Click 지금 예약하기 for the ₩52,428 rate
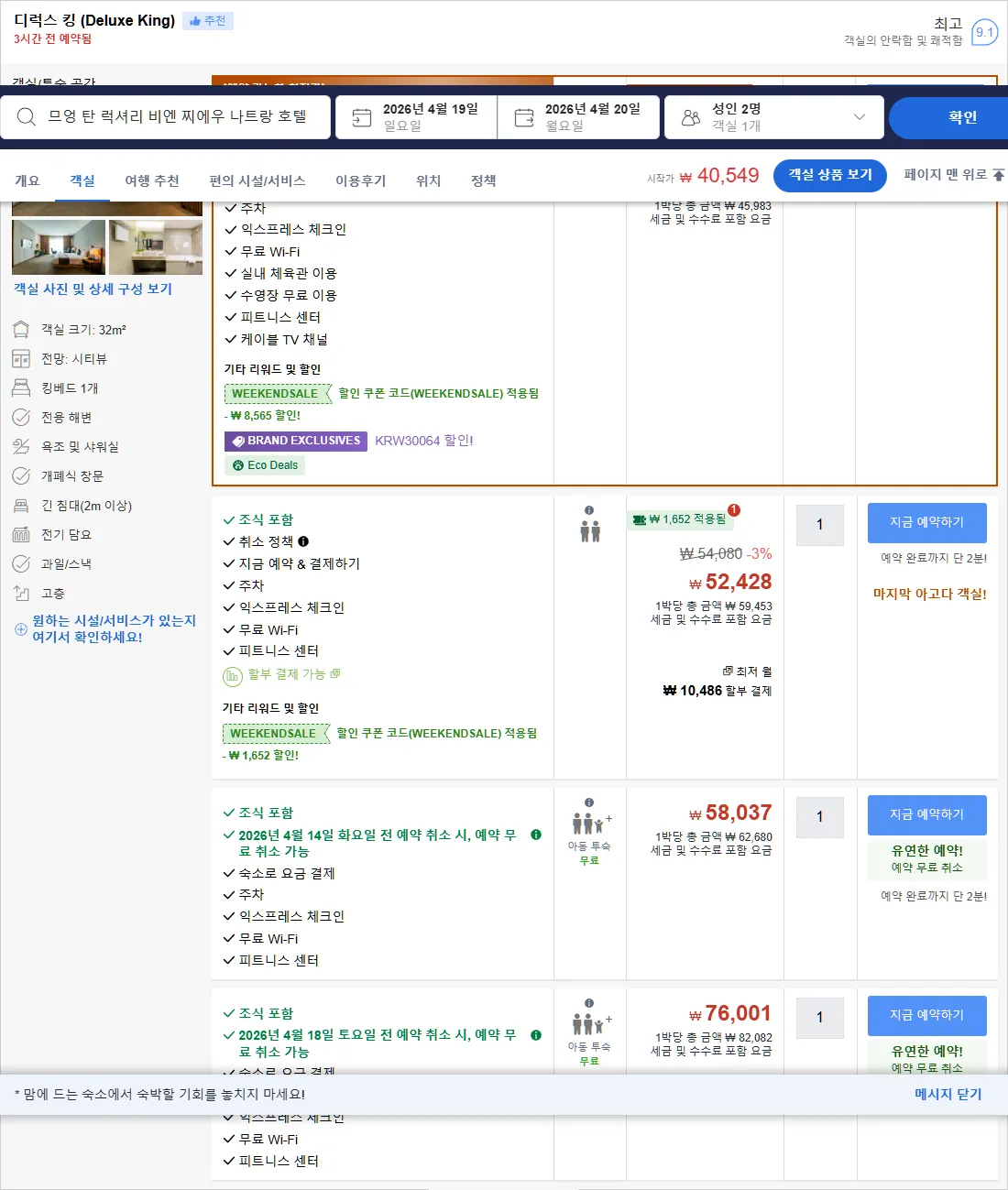 (927, 523)
